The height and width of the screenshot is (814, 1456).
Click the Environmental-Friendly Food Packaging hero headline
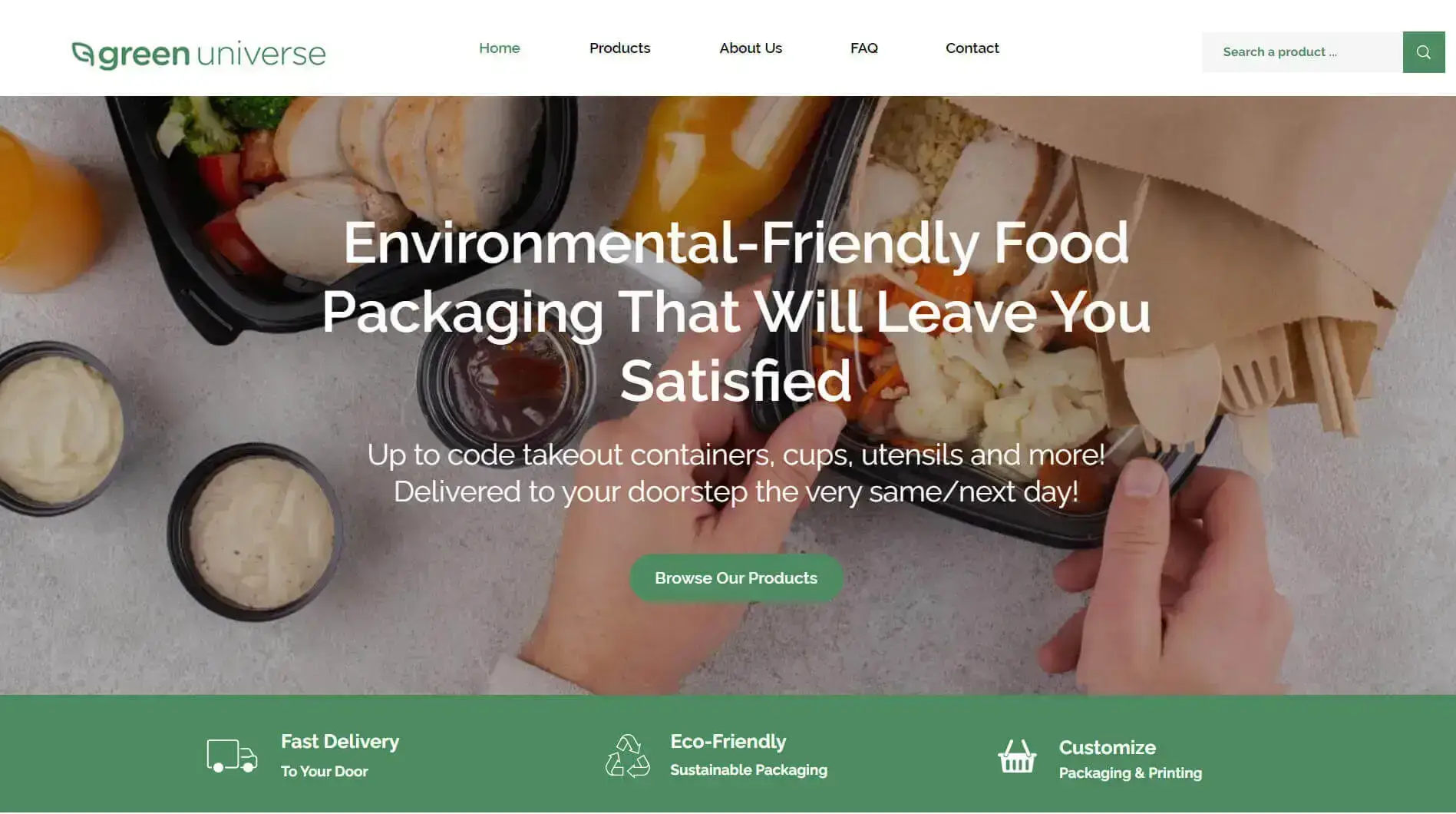point(736,311)
